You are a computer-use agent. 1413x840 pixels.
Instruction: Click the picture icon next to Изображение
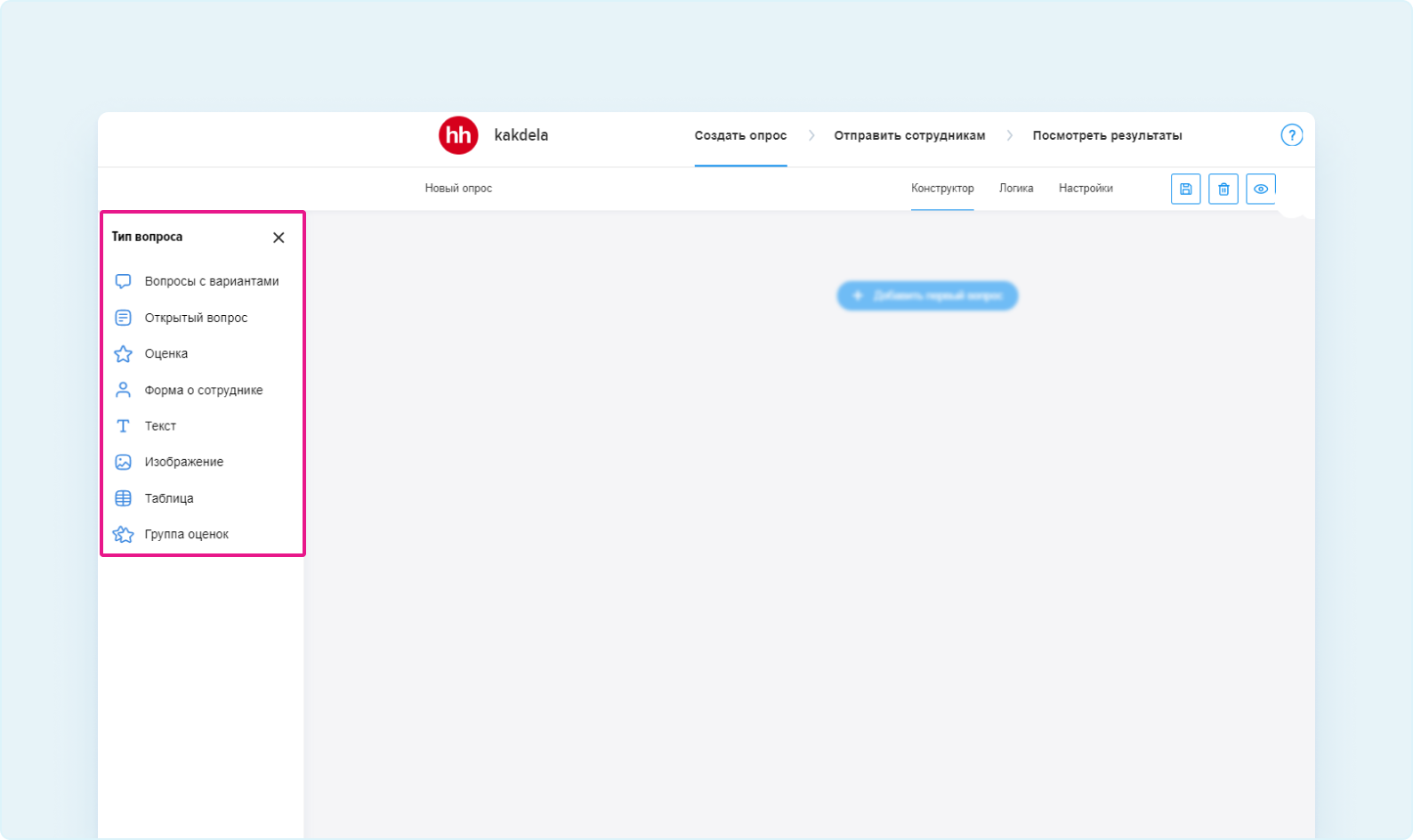pos(123,462)
